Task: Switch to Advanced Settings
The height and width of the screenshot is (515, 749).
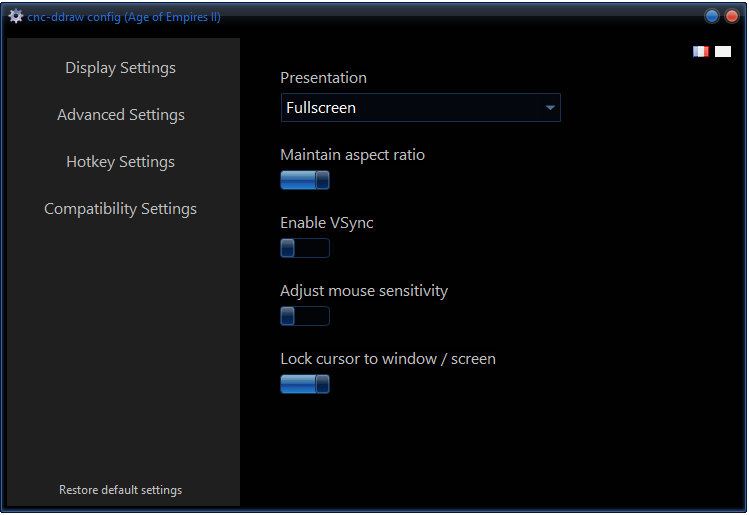Action: [120, 115]
